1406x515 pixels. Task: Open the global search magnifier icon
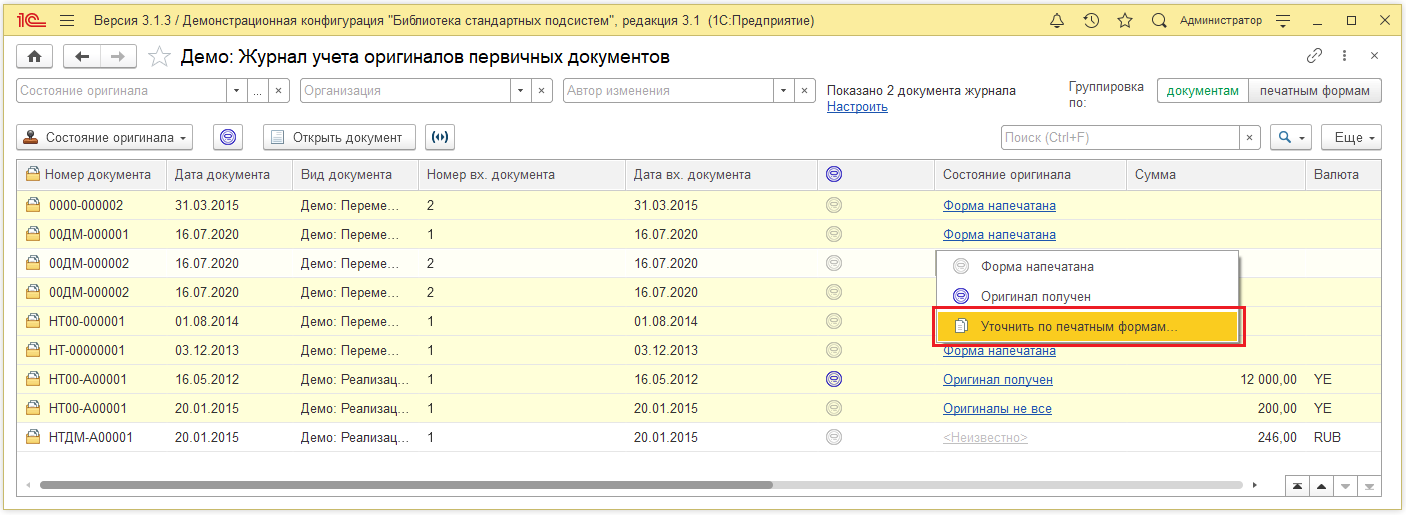[1159, 20]
